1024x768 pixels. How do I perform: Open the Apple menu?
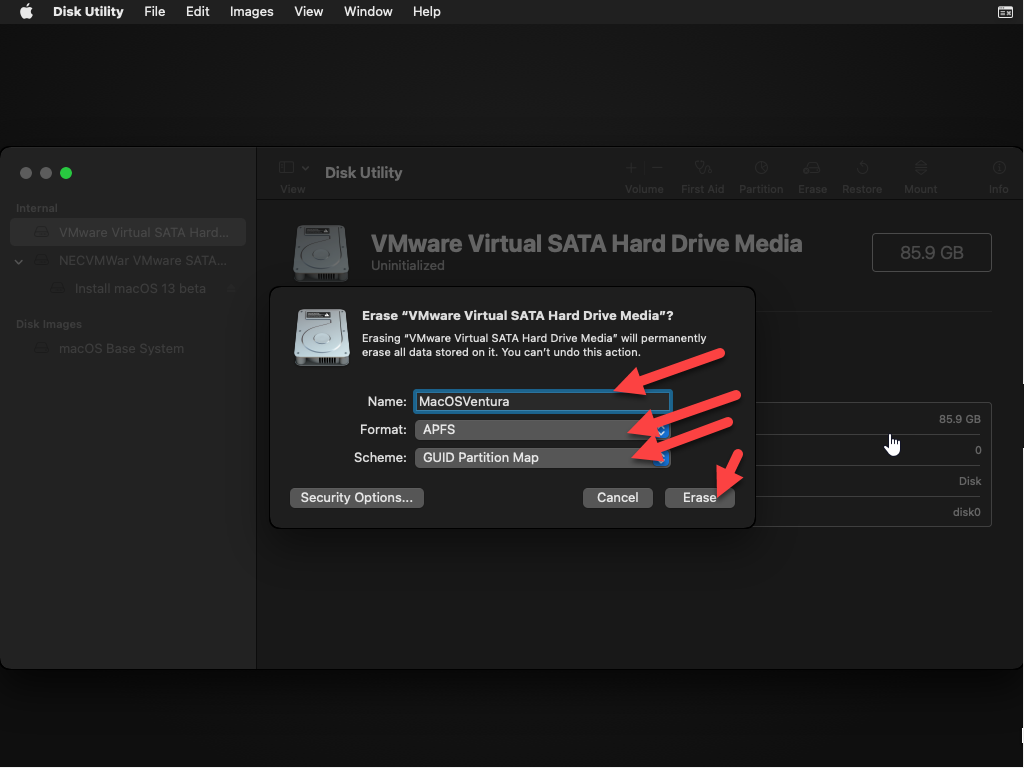pos(27,12)
